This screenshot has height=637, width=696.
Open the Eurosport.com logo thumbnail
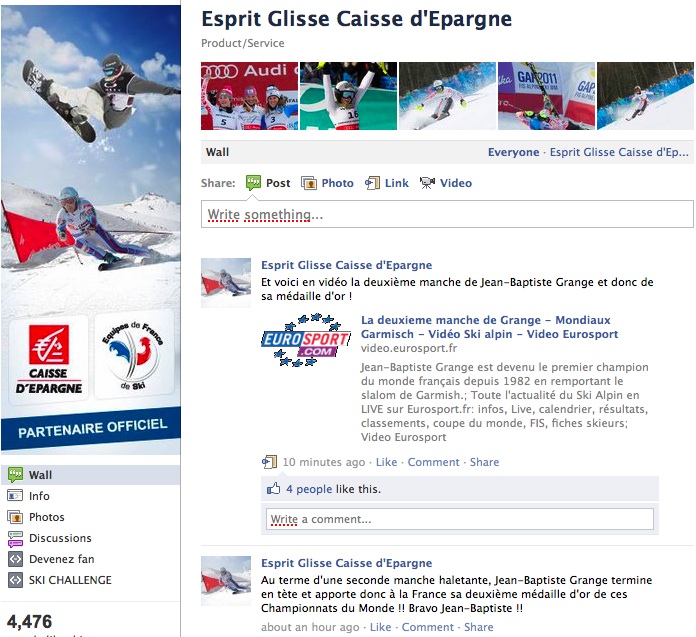click(x=306, y=340)
